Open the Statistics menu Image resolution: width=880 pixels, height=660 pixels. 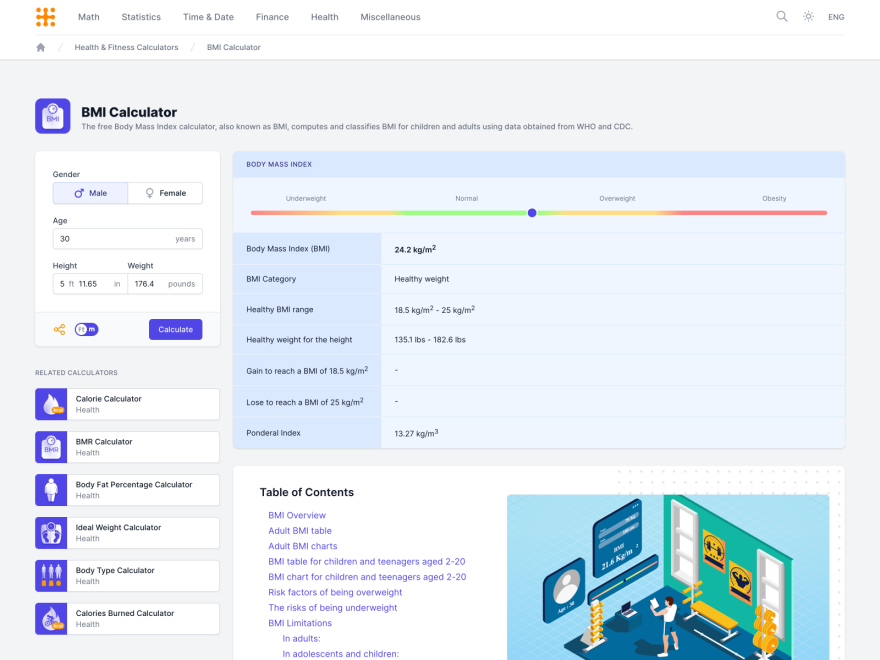(141, 17)
